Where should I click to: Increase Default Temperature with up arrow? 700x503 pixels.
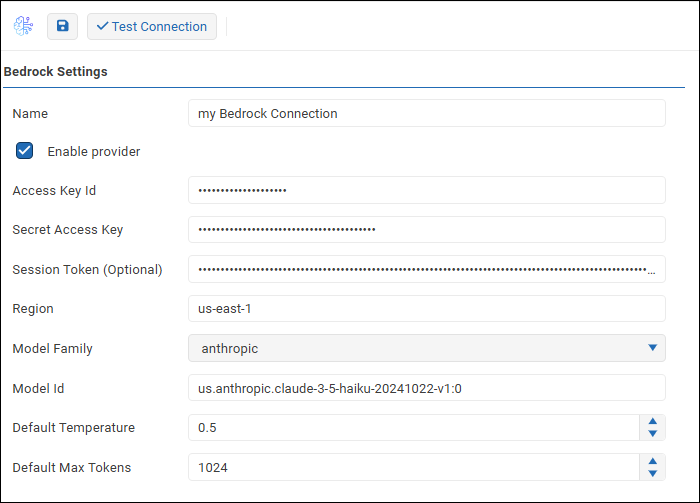click(652, 421)
